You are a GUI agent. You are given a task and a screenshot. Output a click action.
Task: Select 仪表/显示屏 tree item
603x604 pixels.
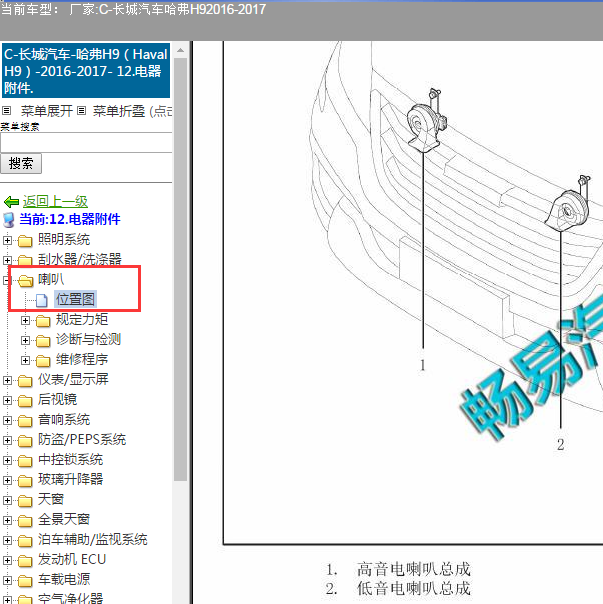coord(73,379)
